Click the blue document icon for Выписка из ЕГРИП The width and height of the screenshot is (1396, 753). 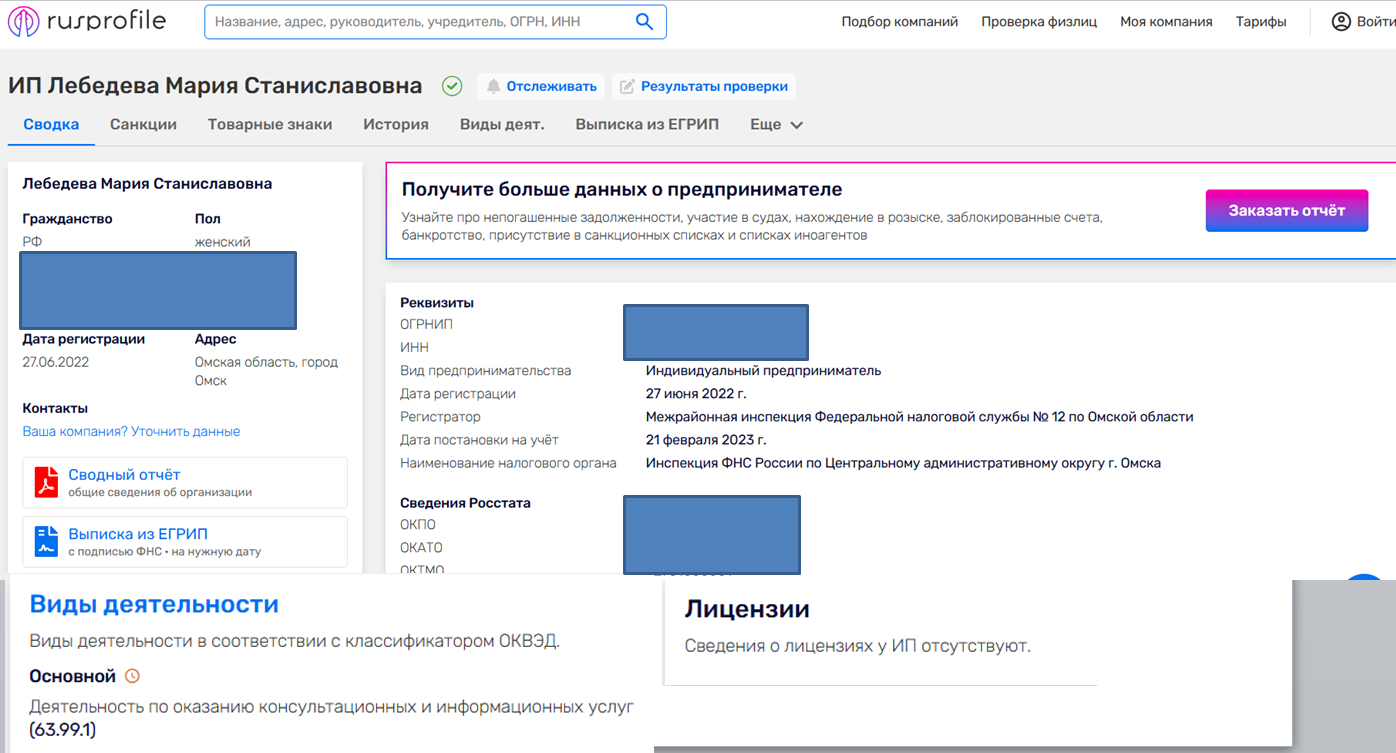47,541
